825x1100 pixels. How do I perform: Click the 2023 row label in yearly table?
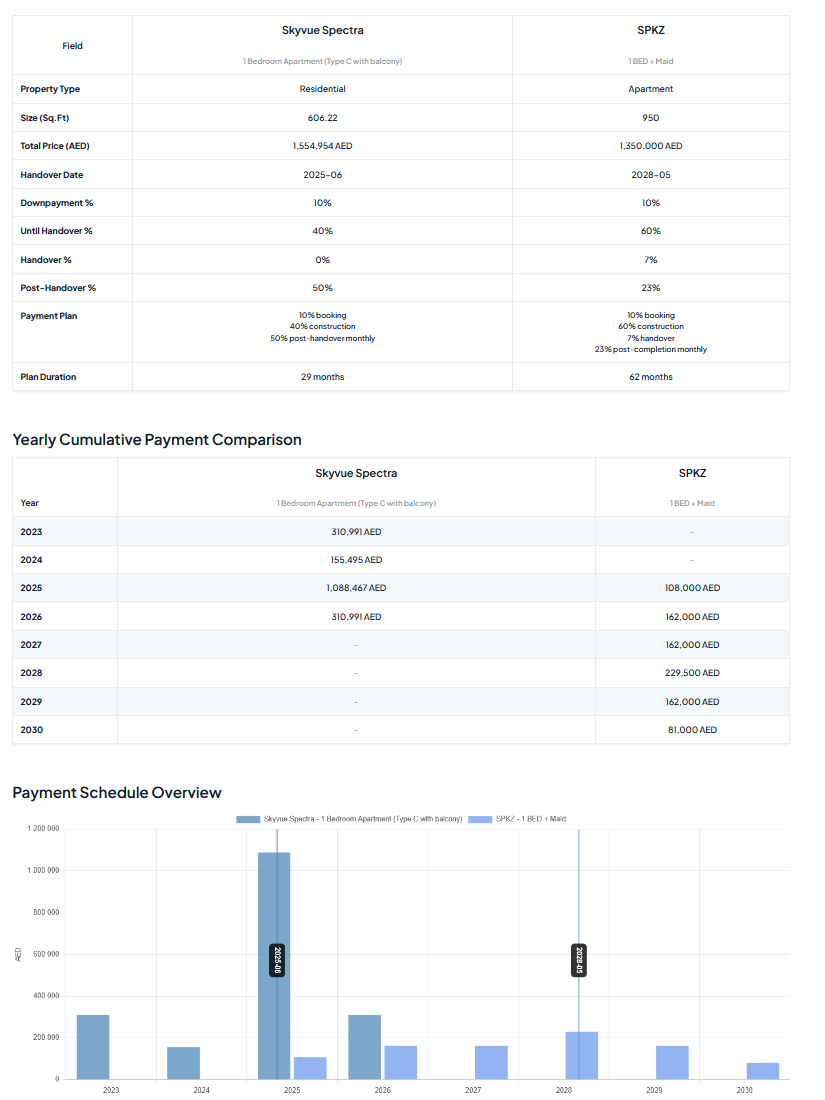(x=31, y=532)
